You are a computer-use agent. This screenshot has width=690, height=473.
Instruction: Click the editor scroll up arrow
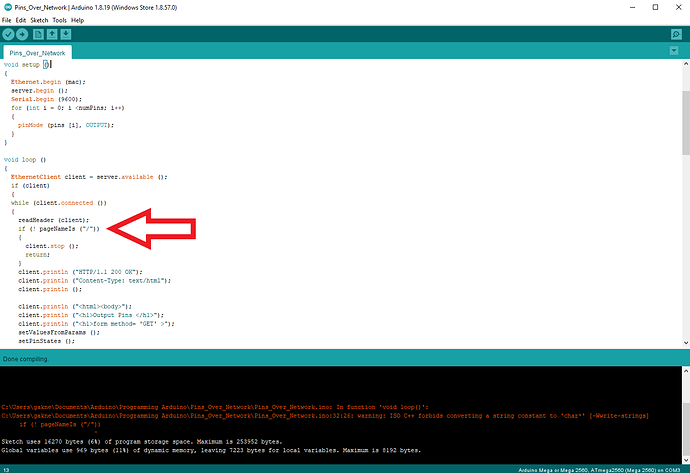(x=686, y=64)
